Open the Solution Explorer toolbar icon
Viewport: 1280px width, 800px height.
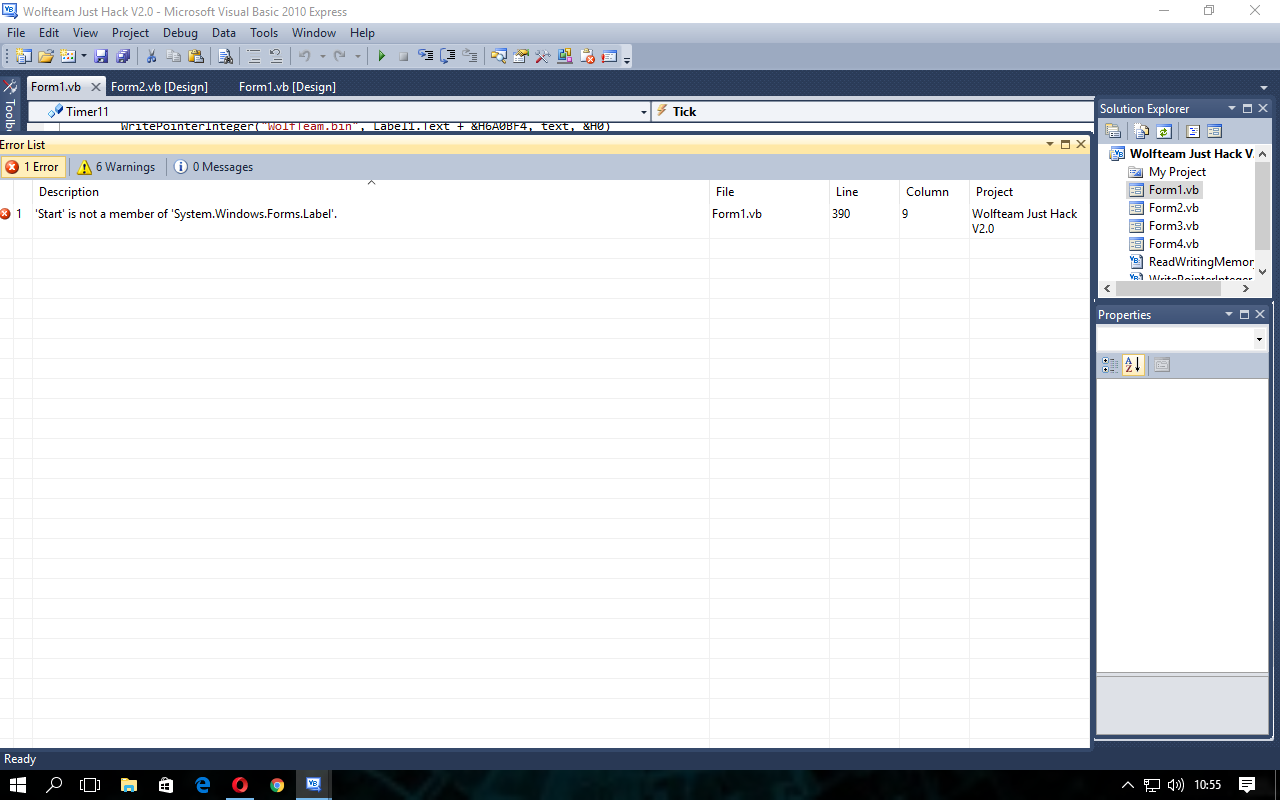point(499,56)
